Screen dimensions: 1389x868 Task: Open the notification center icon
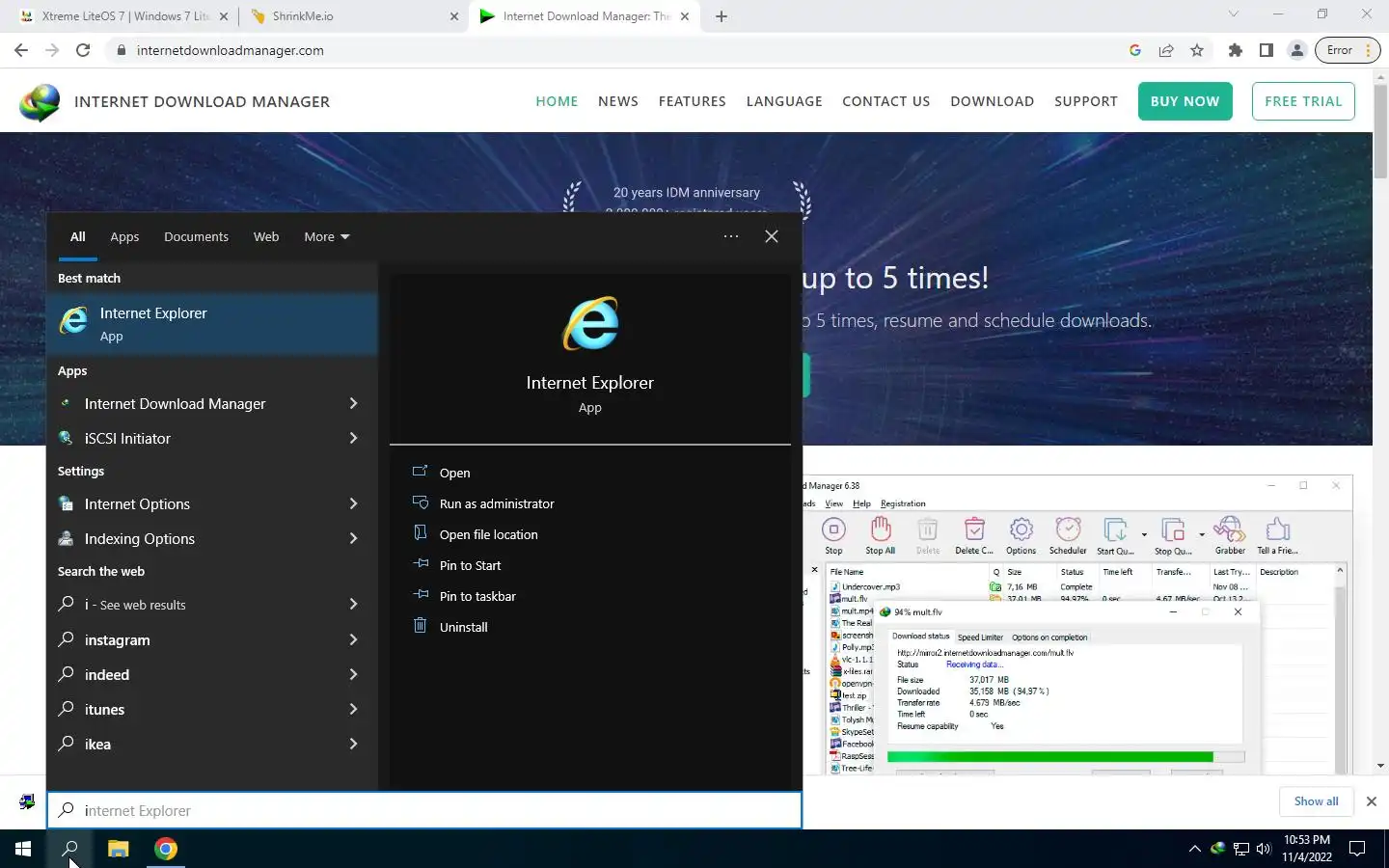pyautogui.click(x=1357, y=849)
